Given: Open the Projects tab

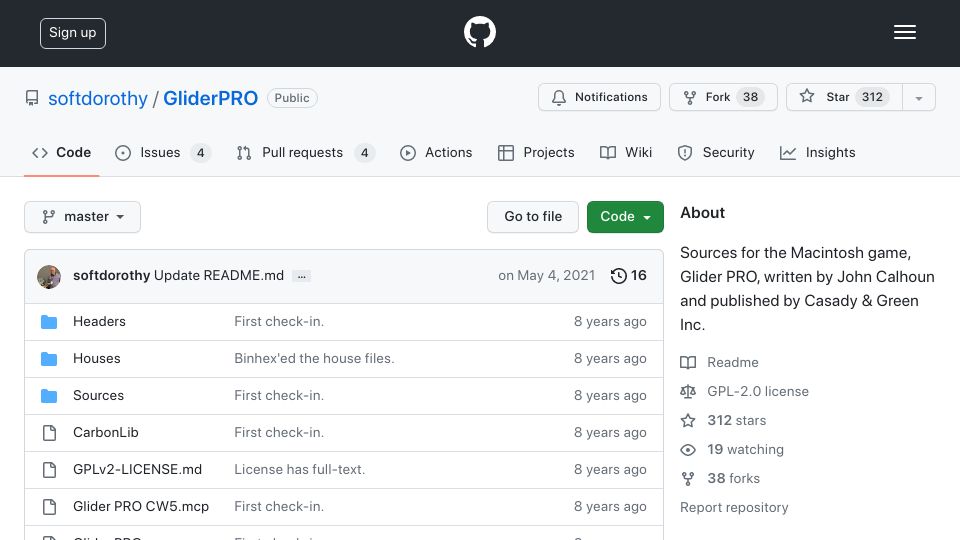Looking at the screenshot, I should tap(536, 152).
